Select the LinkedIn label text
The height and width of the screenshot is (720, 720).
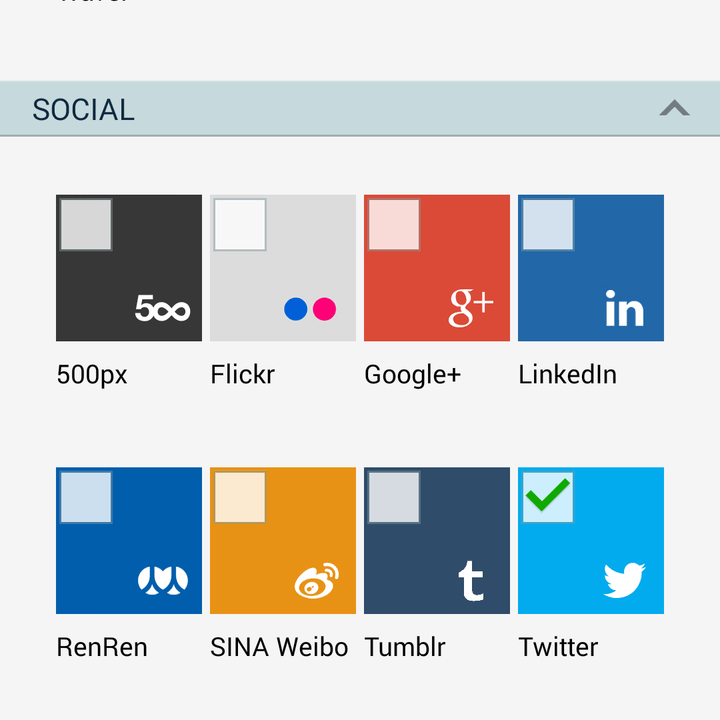pos(567,374)
